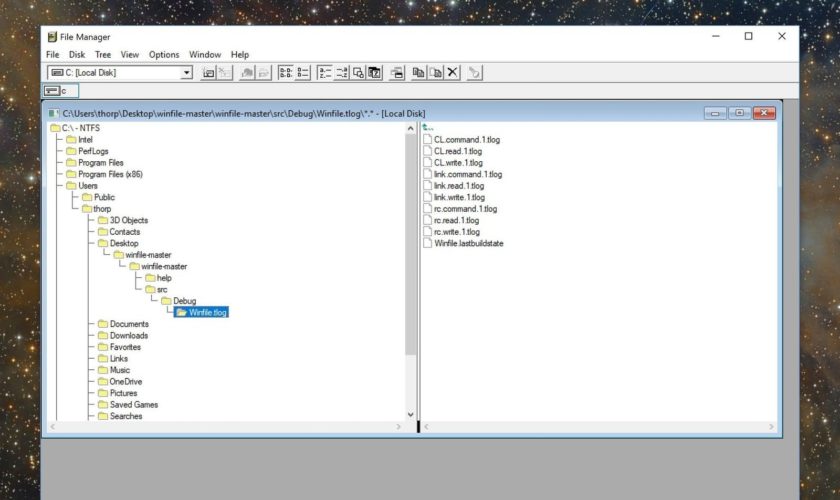Sort files by date using the toolbar icon
The width and height of the screenshot is (840, 500).
pos(374,73)
